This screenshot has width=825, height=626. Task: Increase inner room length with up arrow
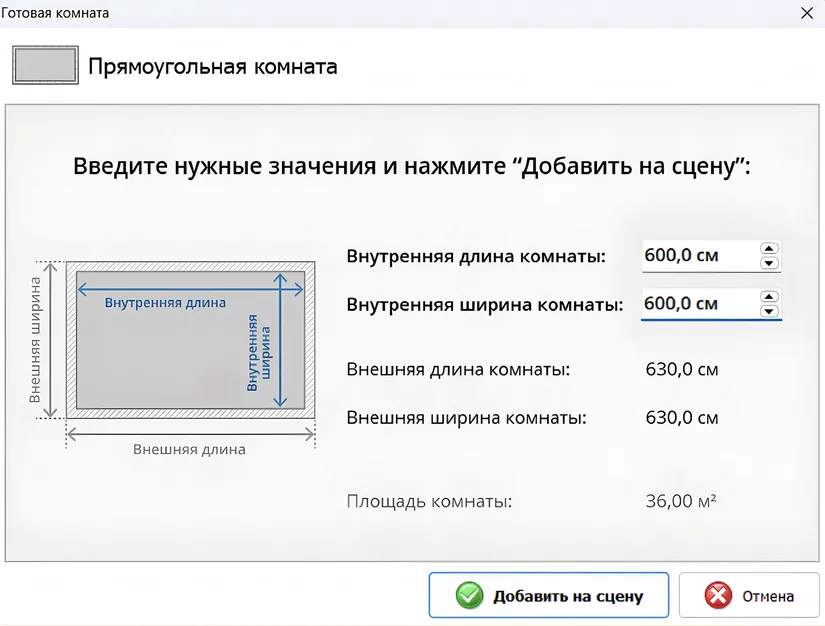(769, 248)
